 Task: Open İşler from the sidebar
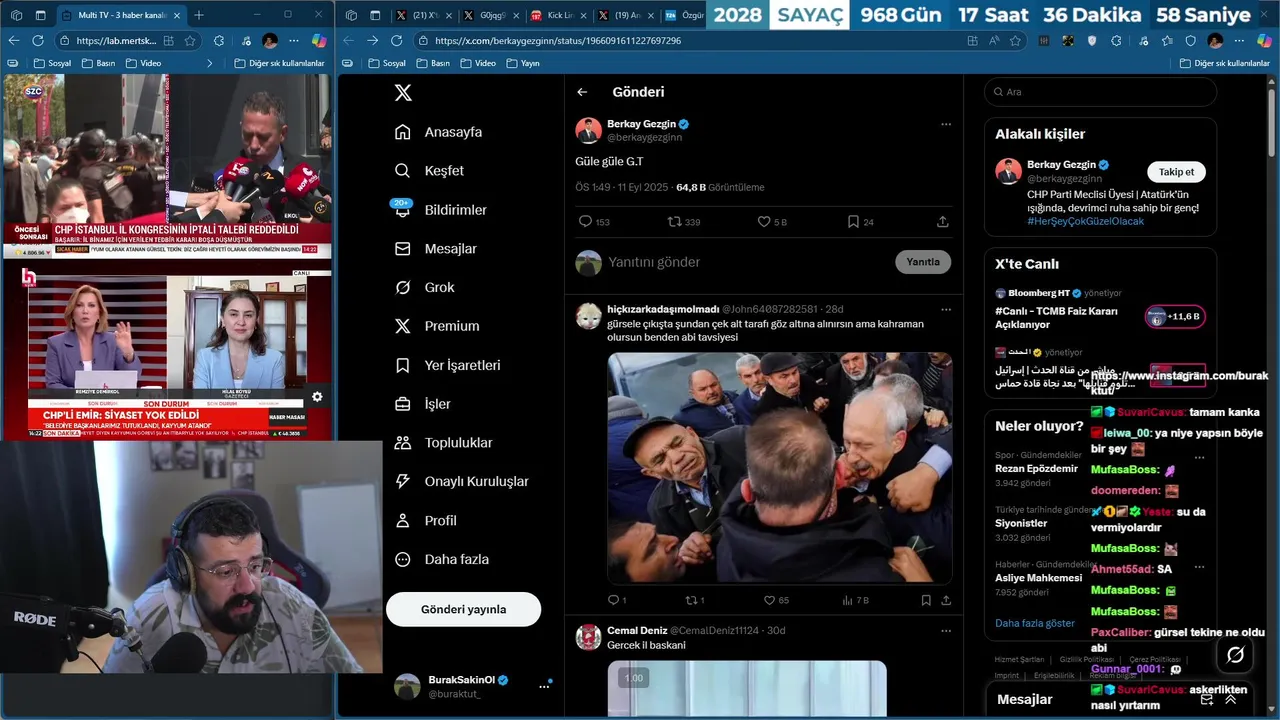coord(423,404)
